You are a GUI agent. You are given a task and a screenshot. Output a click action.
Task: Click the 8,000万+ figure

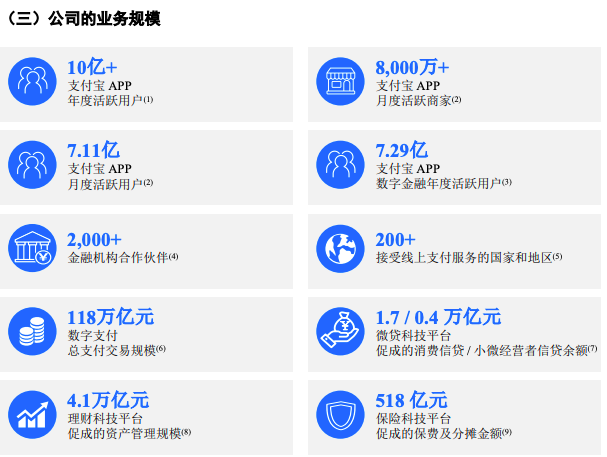pyautogui.click(x=412, y=67)
